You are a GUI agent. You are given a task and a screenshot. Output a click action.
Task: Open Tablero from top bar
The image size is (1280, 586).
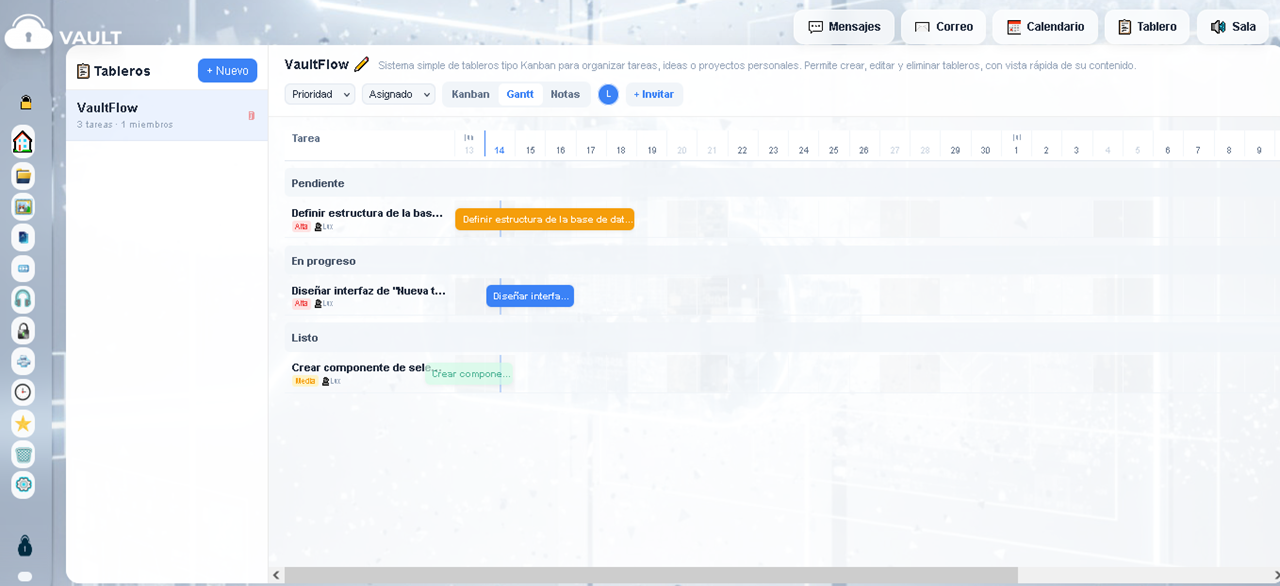tap(1147, 27)
